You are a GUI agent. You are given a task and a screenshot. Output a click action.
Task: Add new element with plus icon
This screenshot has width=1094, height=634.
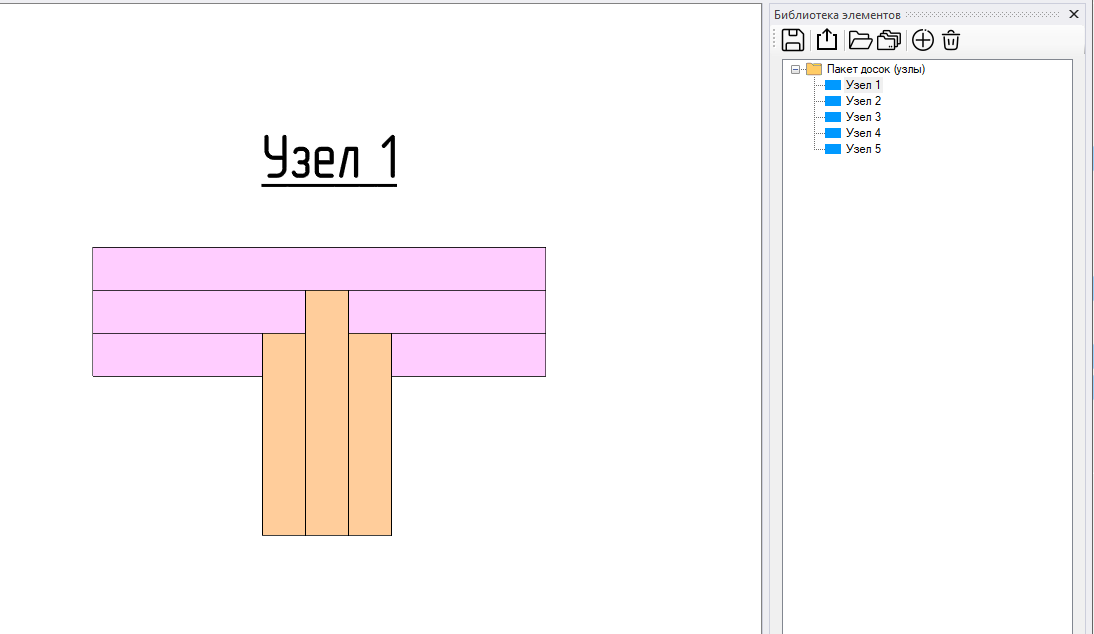tap(922, 40)
